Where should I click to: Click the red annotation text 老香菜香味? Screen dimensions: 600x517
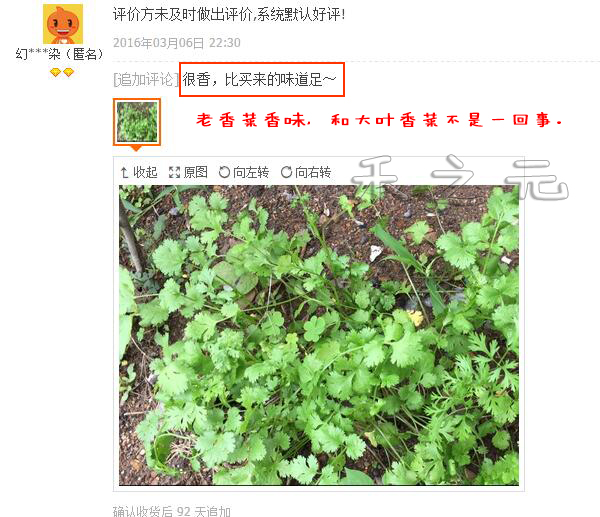(x=254, y=120)
